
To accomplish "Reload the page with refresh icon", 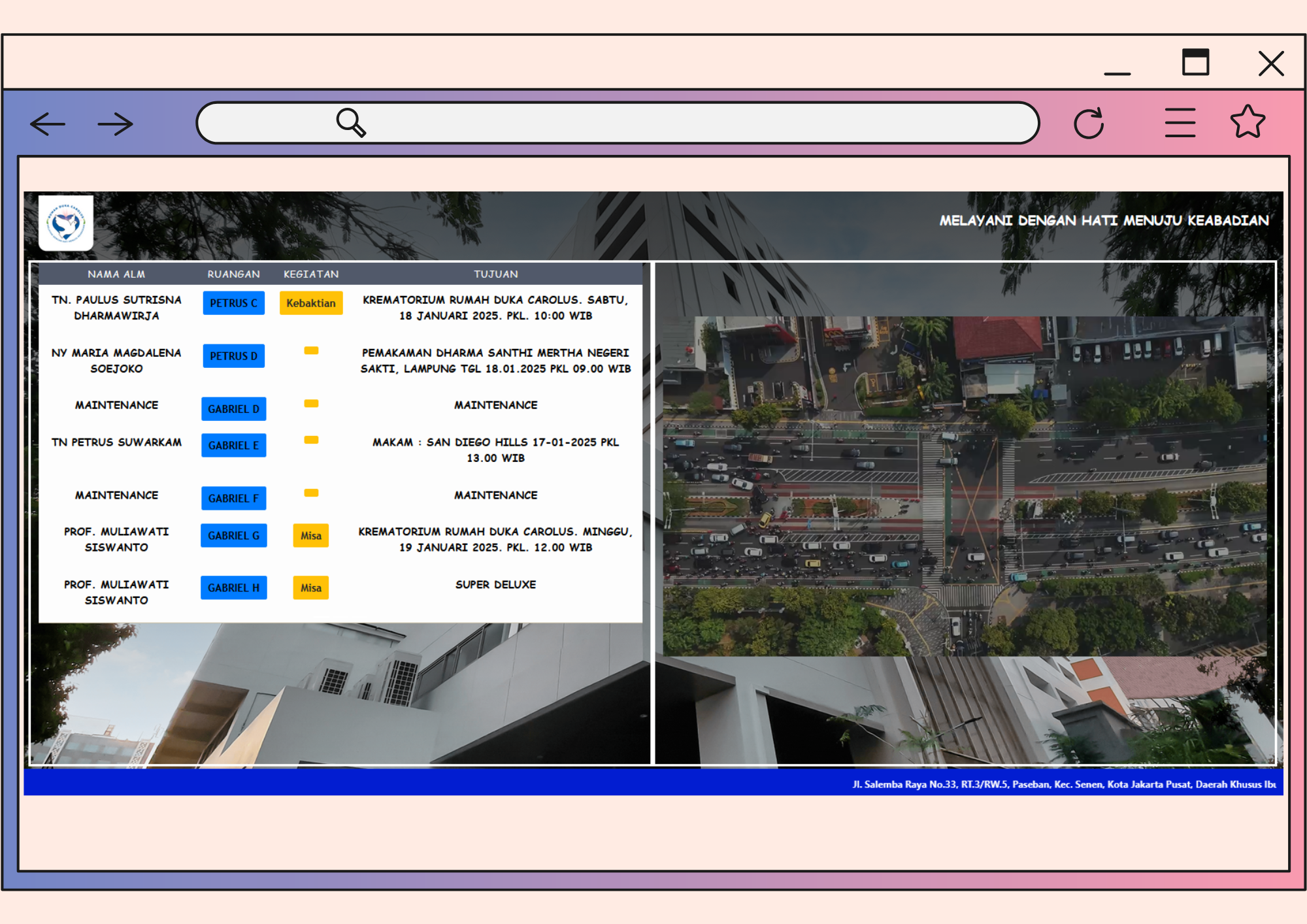I will click(1089, 123).
